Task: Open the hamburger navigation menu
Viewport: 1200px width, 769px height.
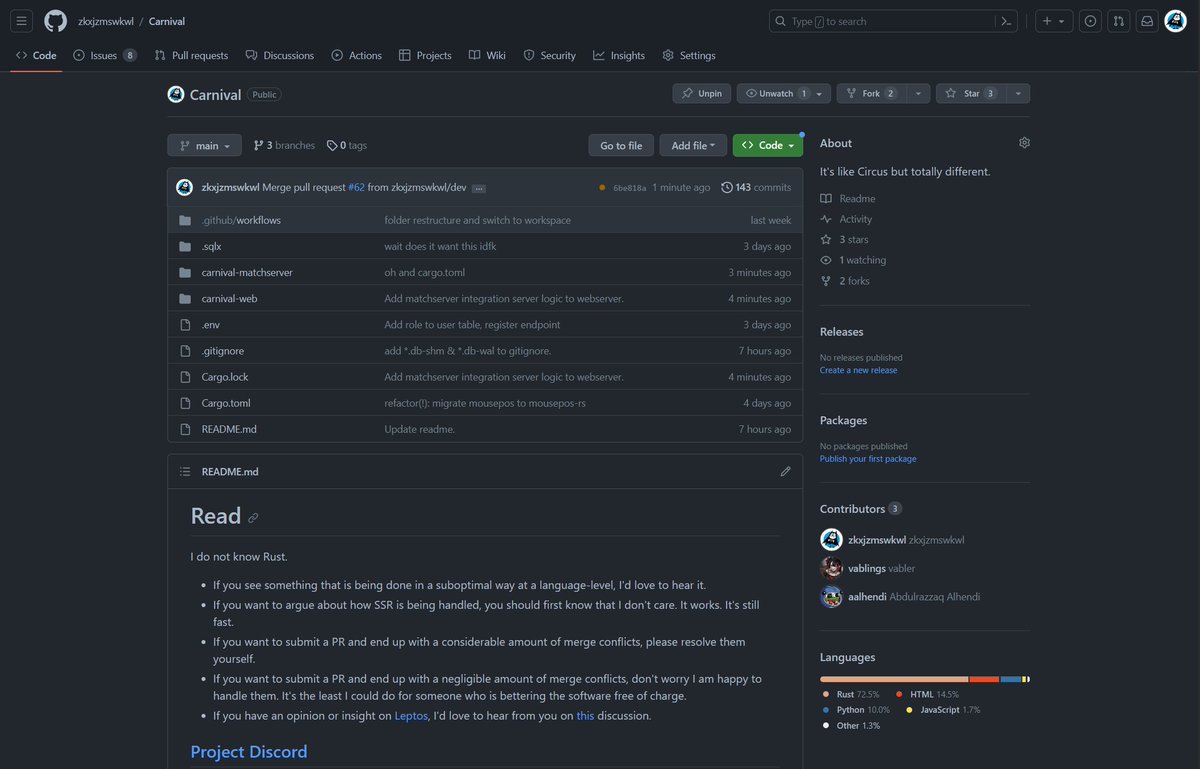Action: [22, 21]
